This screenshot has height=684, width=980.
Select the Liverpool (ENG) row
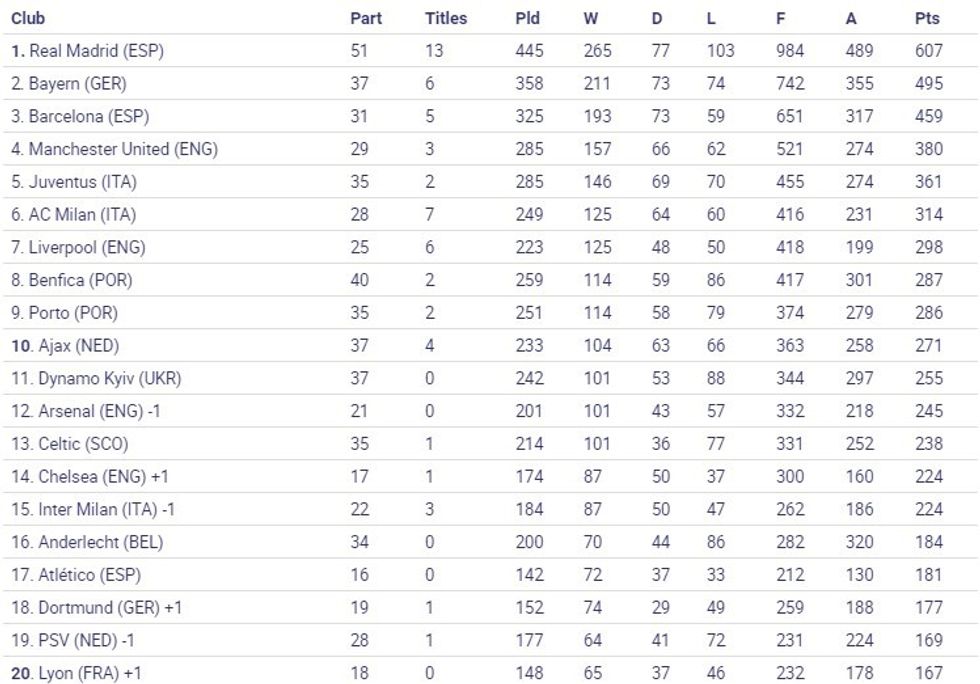tap(82, 247)
